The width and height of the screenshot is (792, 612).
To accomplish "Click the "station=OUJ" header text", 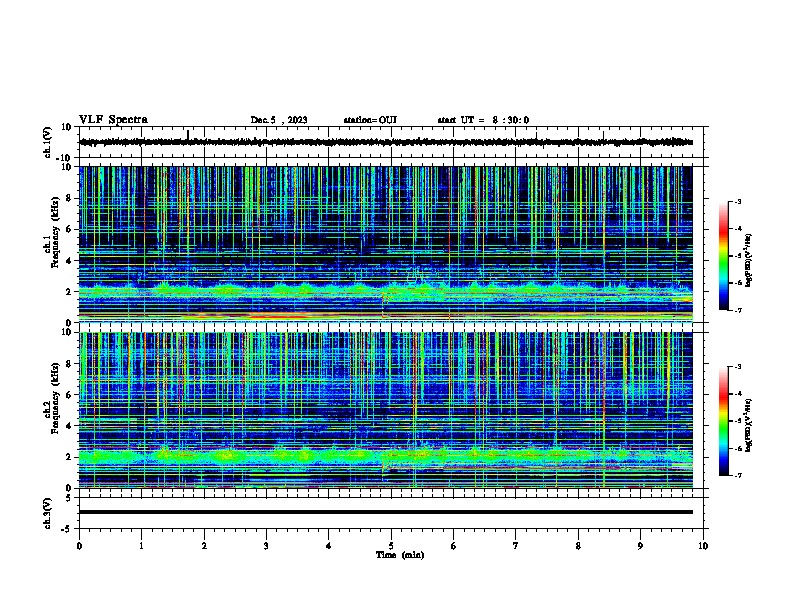I will (370, 120).
